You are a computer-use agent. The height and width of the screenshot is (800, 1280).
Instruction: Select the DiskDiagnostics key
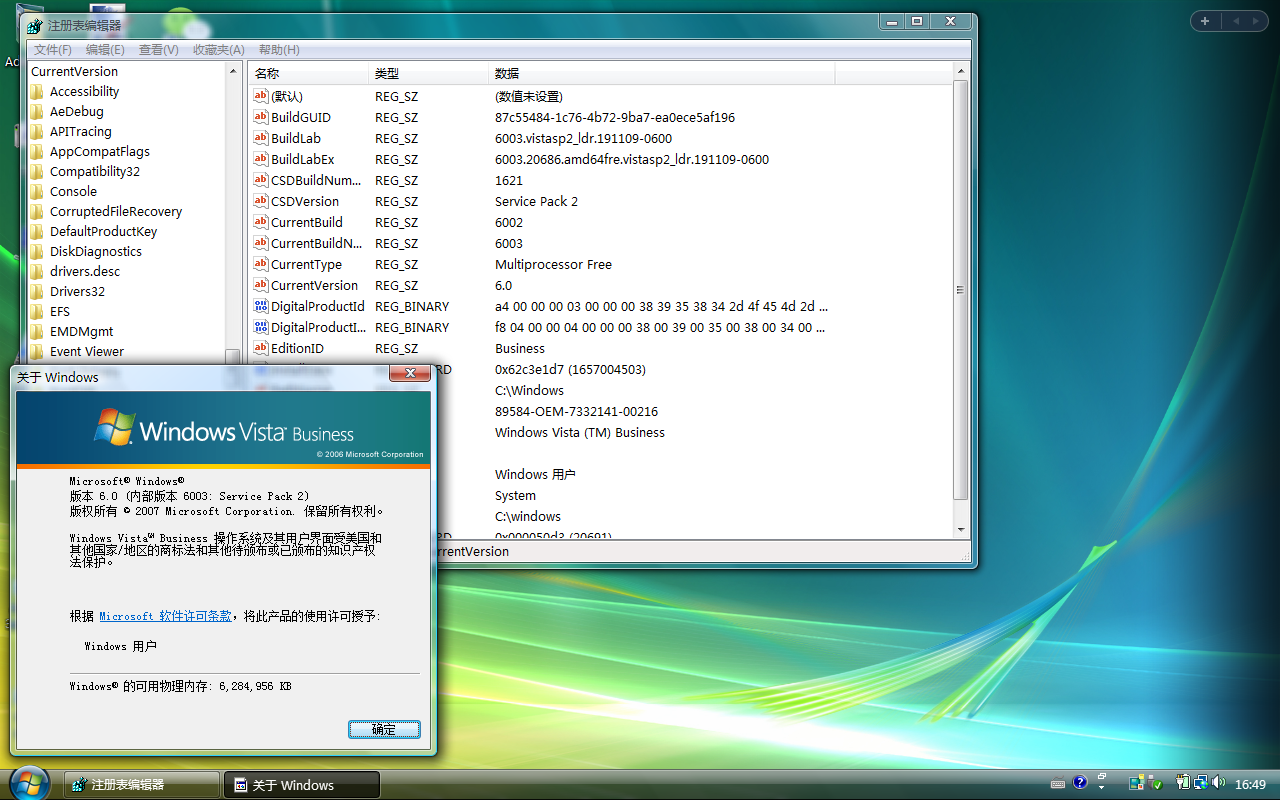pyautogui.click(x=96, y=252)
